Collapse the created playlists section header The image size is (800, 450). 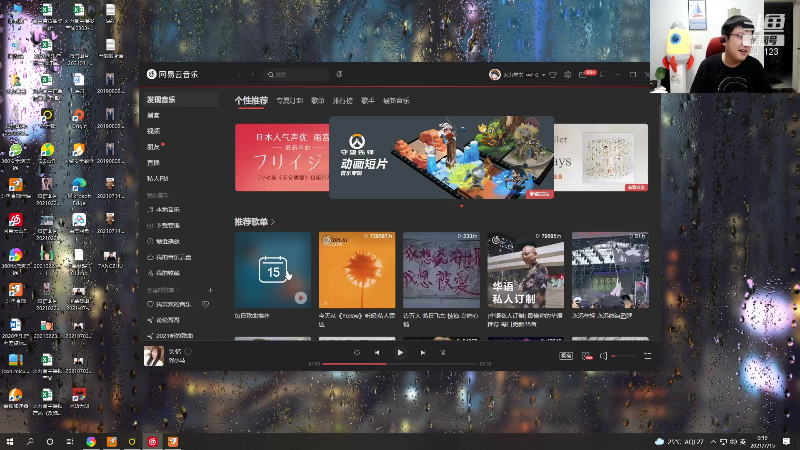click(x=163, y=290)
